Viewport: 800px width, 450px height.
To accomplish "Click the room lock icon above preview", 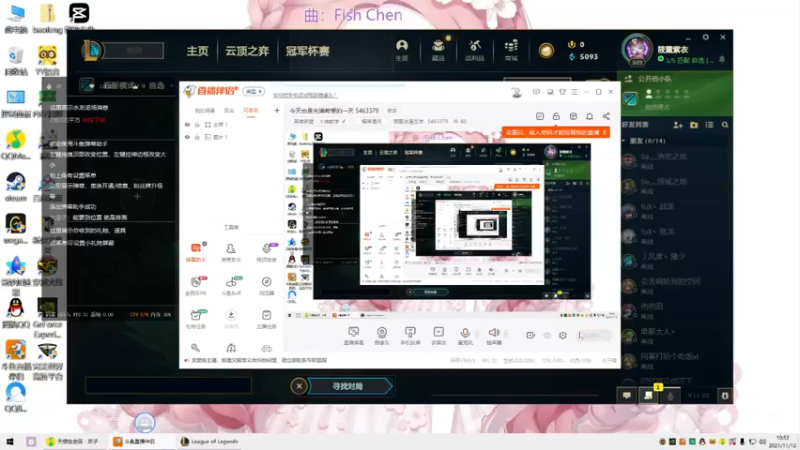I will (x=556, y=116).
